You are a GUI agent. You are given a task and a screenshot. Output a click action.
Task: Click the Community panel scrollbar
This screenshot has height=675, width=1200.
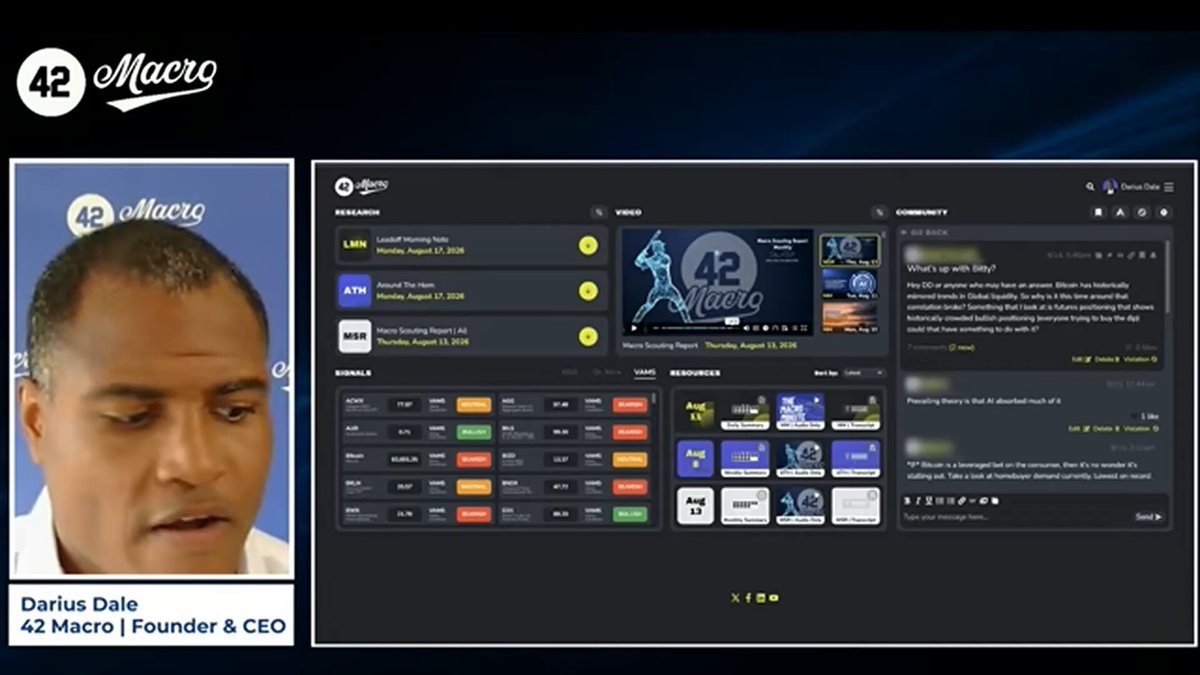tap(1167, 279)
